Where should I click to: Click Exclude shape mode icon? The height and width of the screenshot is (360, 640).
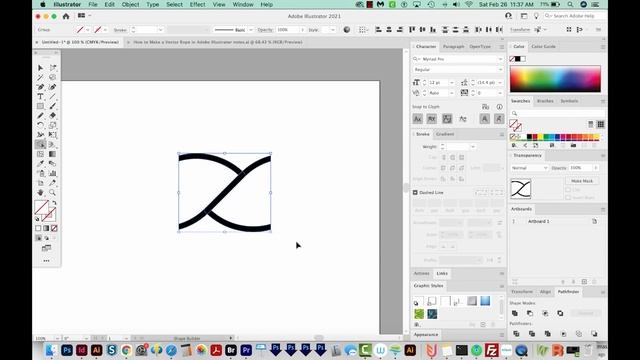[x=560, y=313]
